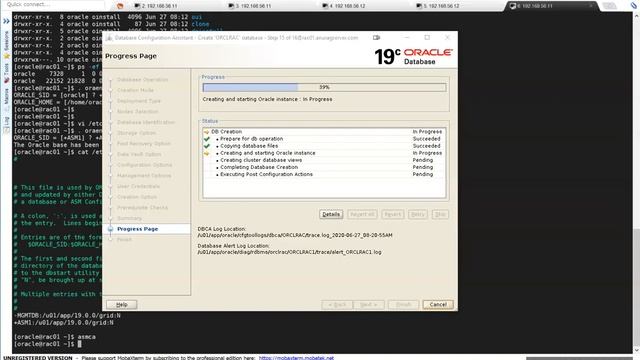
Task: Open the mobaxterm.mobatek.net link
Action: tap(296, 358)
